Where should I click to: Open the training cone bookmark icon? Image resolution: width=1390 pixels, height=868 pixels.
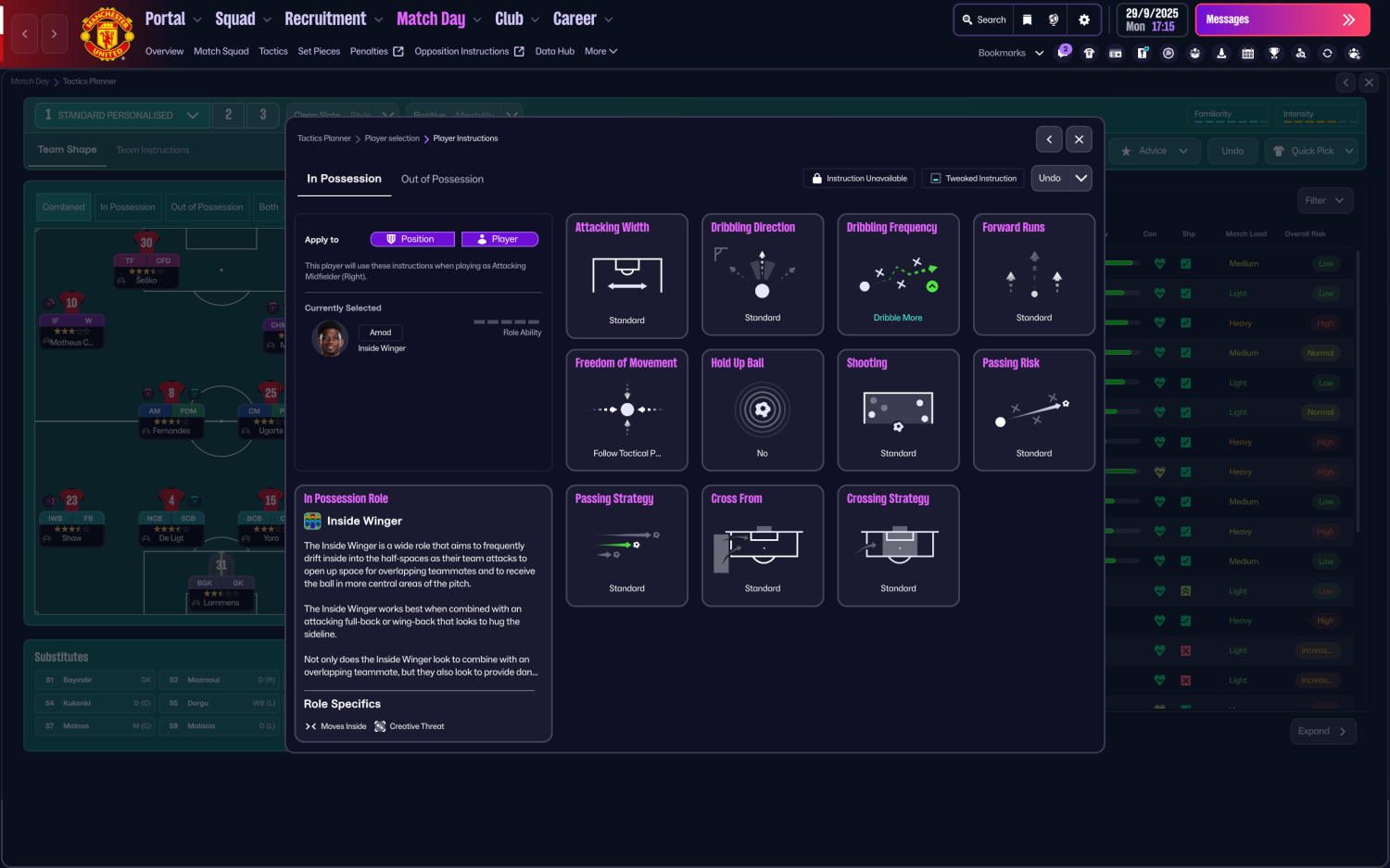click(1221, 53)
